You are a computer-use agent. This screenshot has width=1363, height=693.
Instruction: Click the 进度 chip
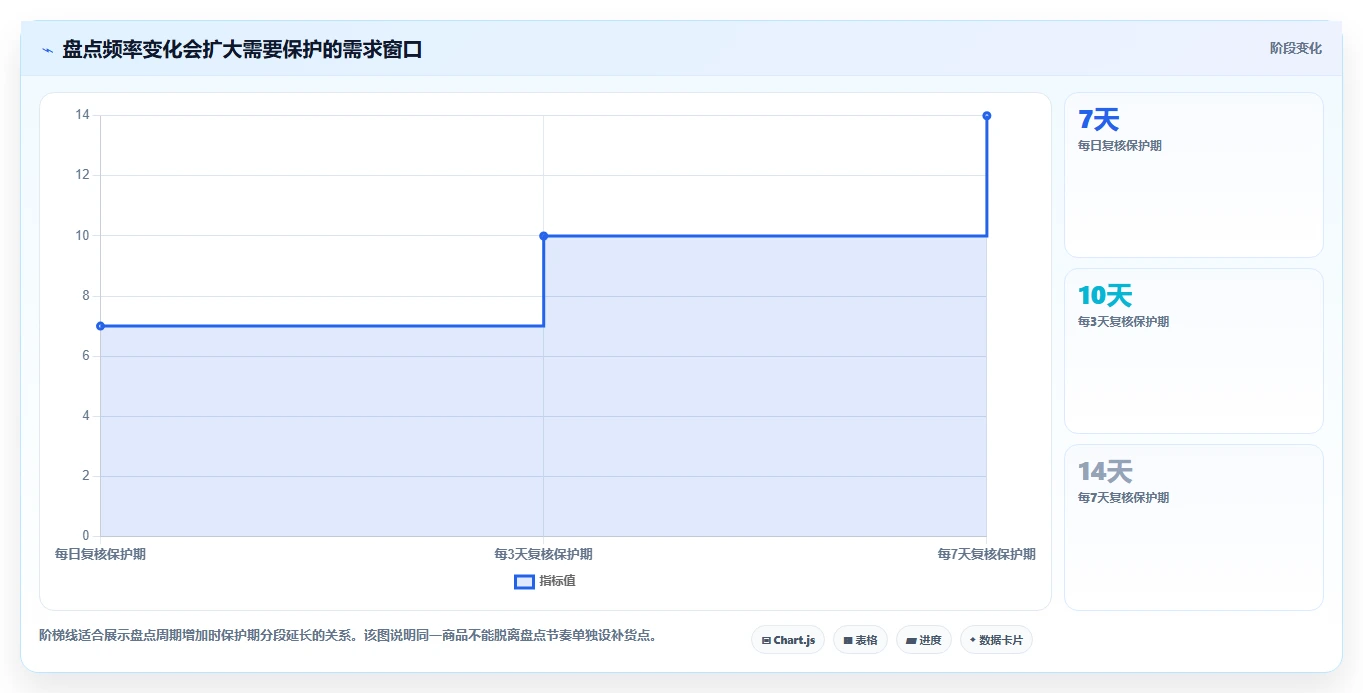click(924, 640)
